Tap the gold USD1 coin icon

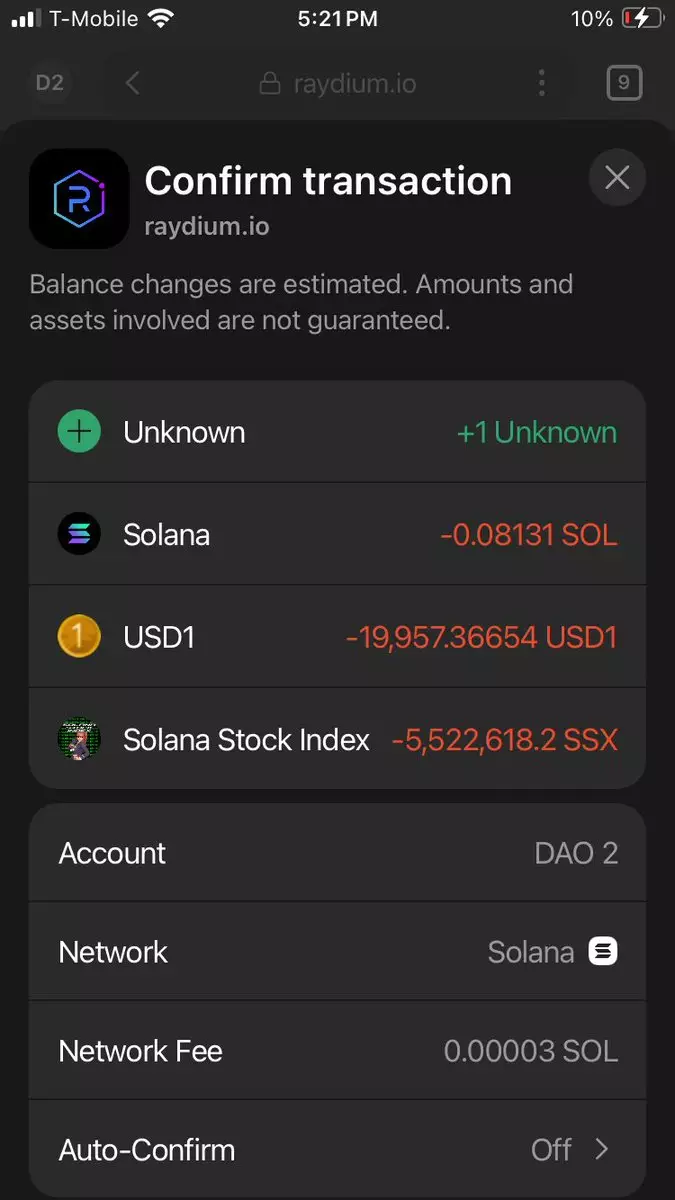(79, 637)
